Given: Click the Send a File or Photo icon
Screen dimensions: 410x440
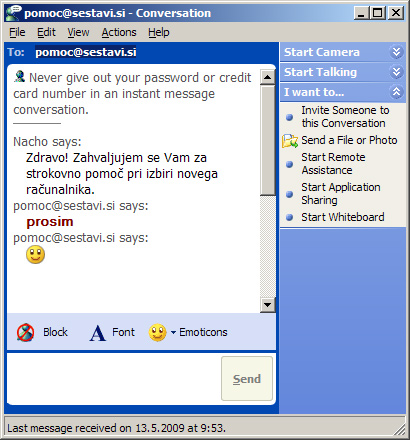Looking at the screenshot, I should click(290, 141).
